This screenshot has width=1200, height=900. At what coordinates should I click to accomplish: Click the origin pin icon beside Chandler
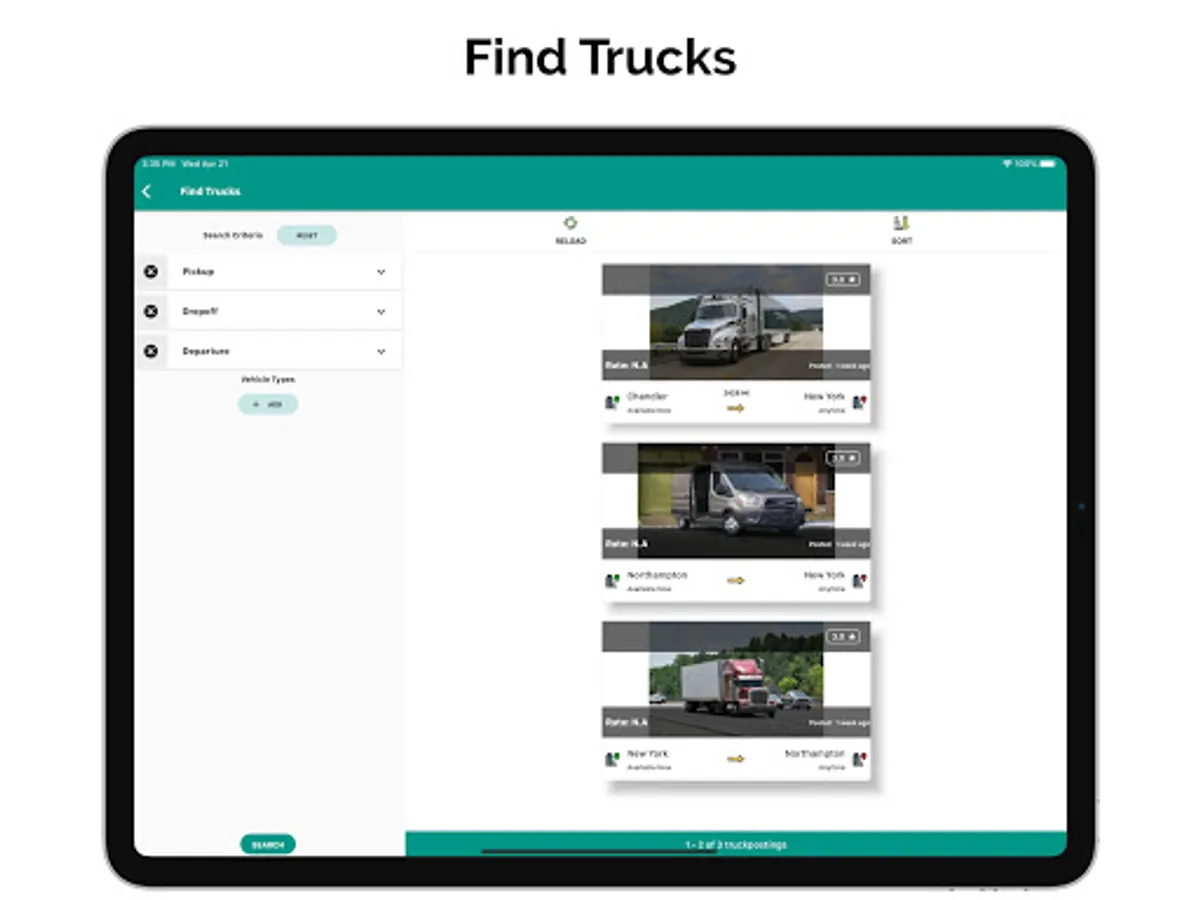612,402
